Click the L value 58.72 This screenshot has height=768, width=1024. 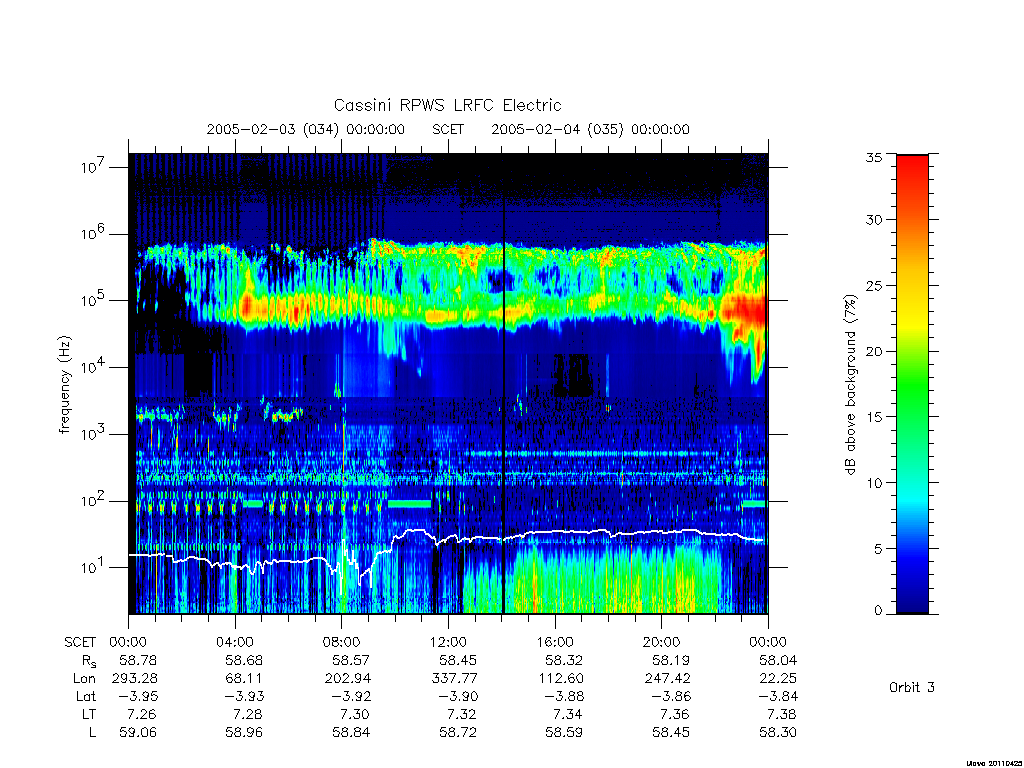458,733
